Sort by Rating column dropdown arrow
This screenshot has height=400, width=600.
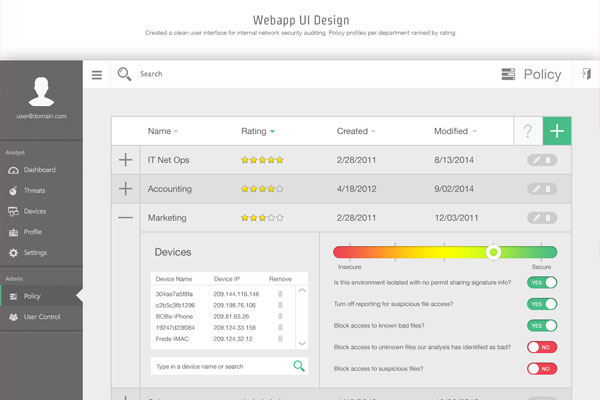click(x=272, y=132)
